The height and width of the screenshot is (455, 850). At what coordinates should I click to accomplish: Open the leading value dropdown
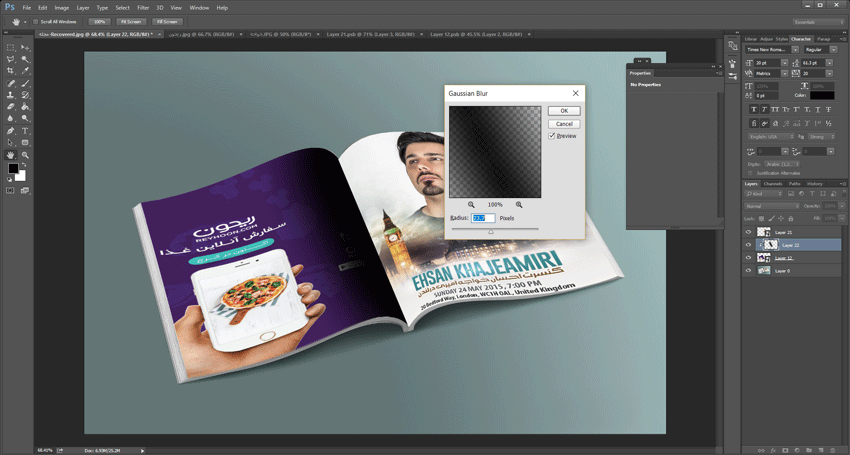point(829,63)
